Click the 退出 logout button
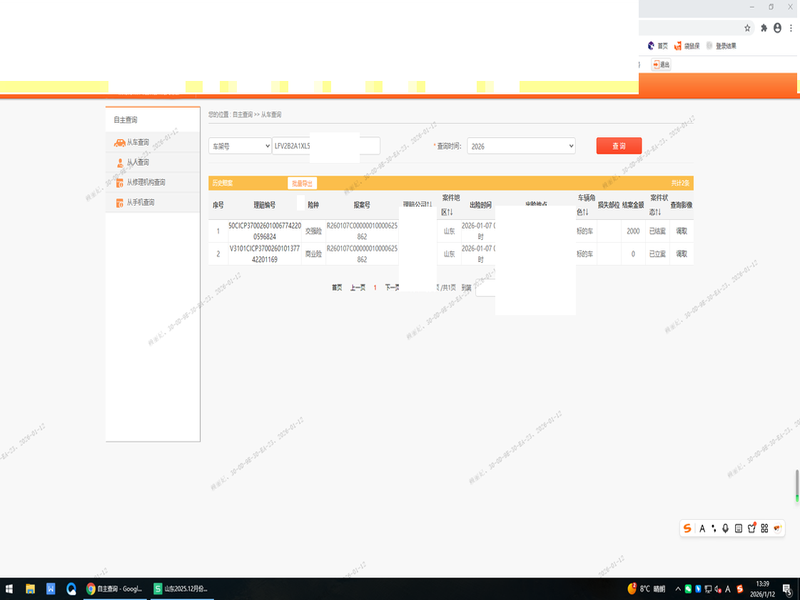This screenshot has height=600, width=800. [662, 65]
